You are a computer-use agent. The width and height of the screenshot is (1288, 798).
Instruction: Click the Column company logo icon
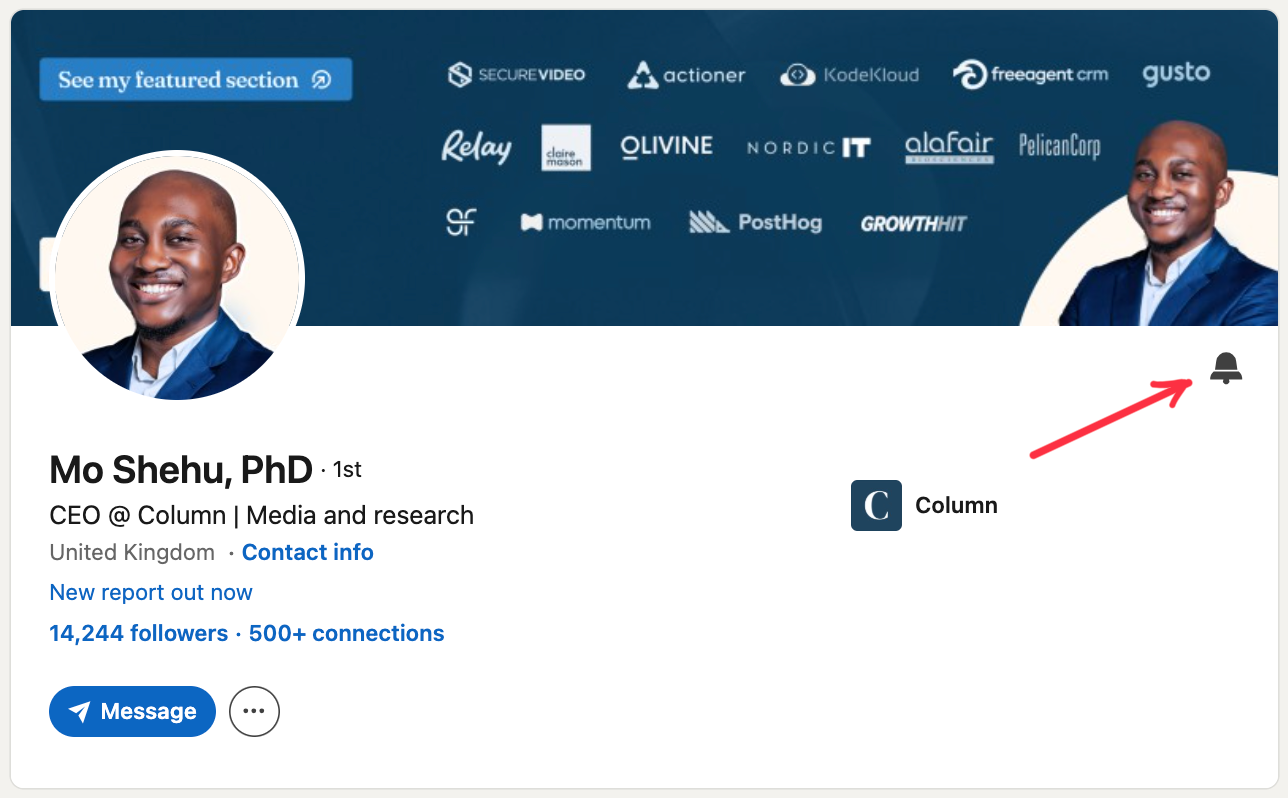click(876, 505)
